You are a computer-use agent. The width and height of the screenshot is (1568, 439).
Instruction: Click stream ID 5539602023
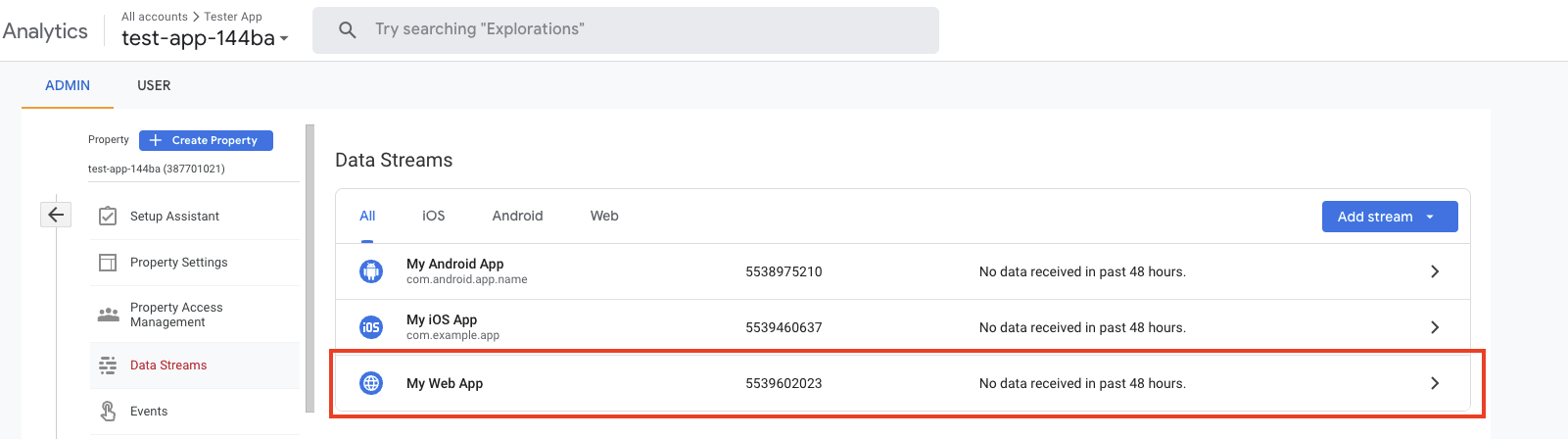pos(784,383)
